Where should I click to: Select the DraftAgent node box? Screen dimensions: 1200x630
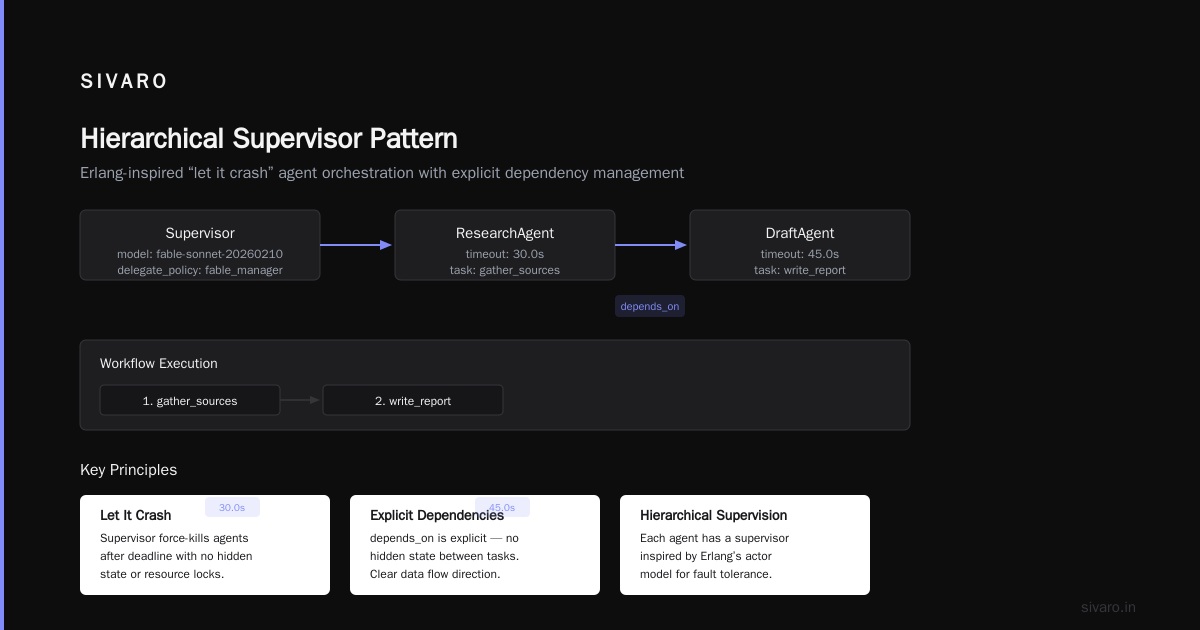pos(800,245)
